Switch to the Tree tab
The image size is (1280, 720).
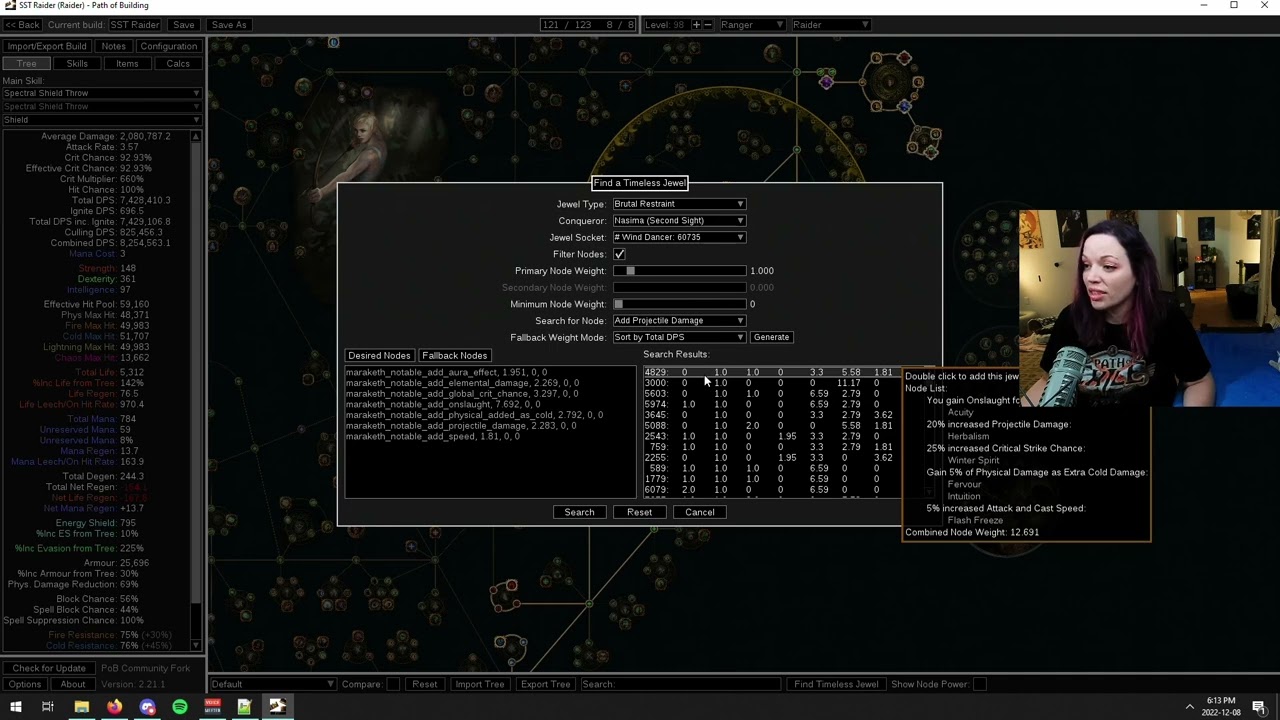pyautogui.click(x=27, y=63)
